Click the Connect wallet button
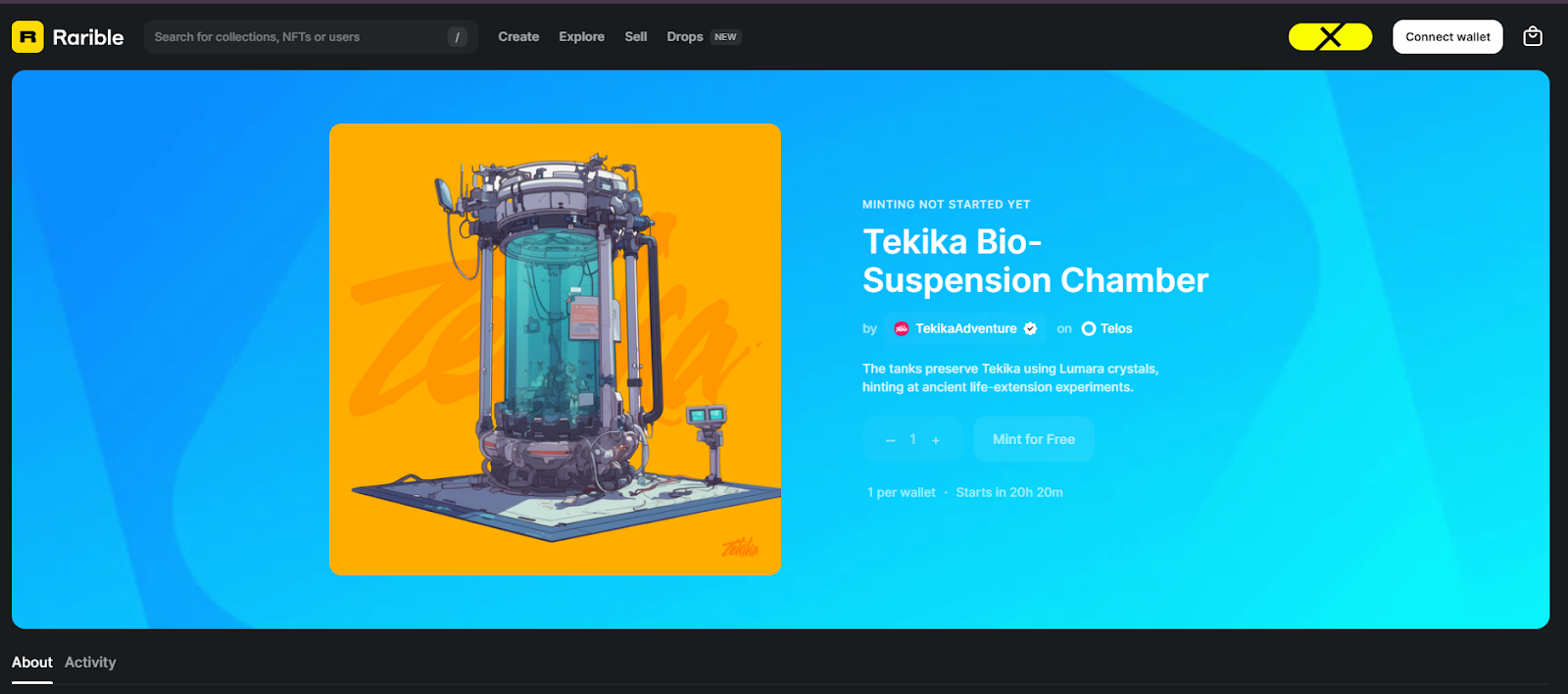This screenshot has width=1568, height=694. pyautogui.click(x=1447, y=37)
